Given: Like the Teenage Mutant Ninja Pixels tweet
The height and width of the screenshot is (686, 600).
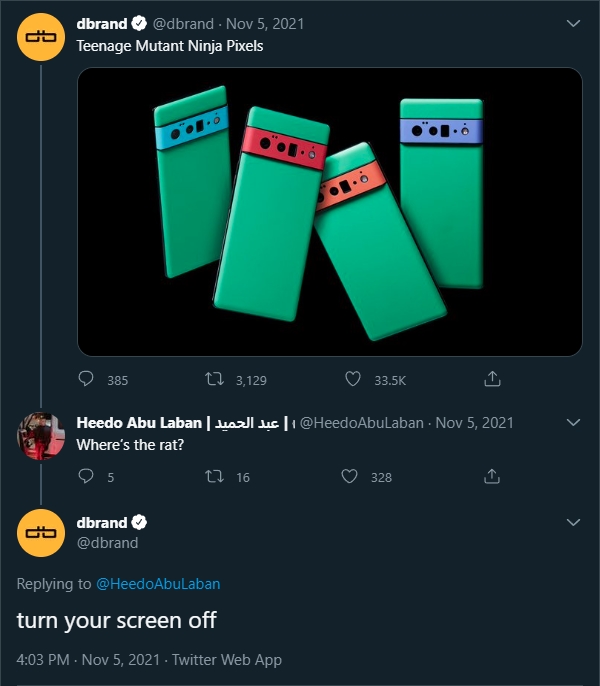Looking at the screenshot, I should coord(352,379).
